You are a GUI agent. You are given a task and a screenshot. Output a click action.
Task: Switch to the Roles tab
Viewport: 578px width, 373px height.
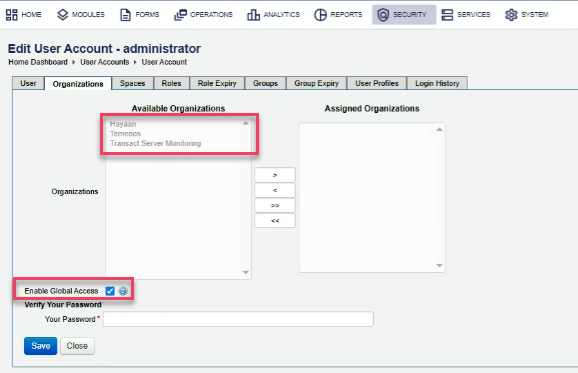(x=171, y=83)
